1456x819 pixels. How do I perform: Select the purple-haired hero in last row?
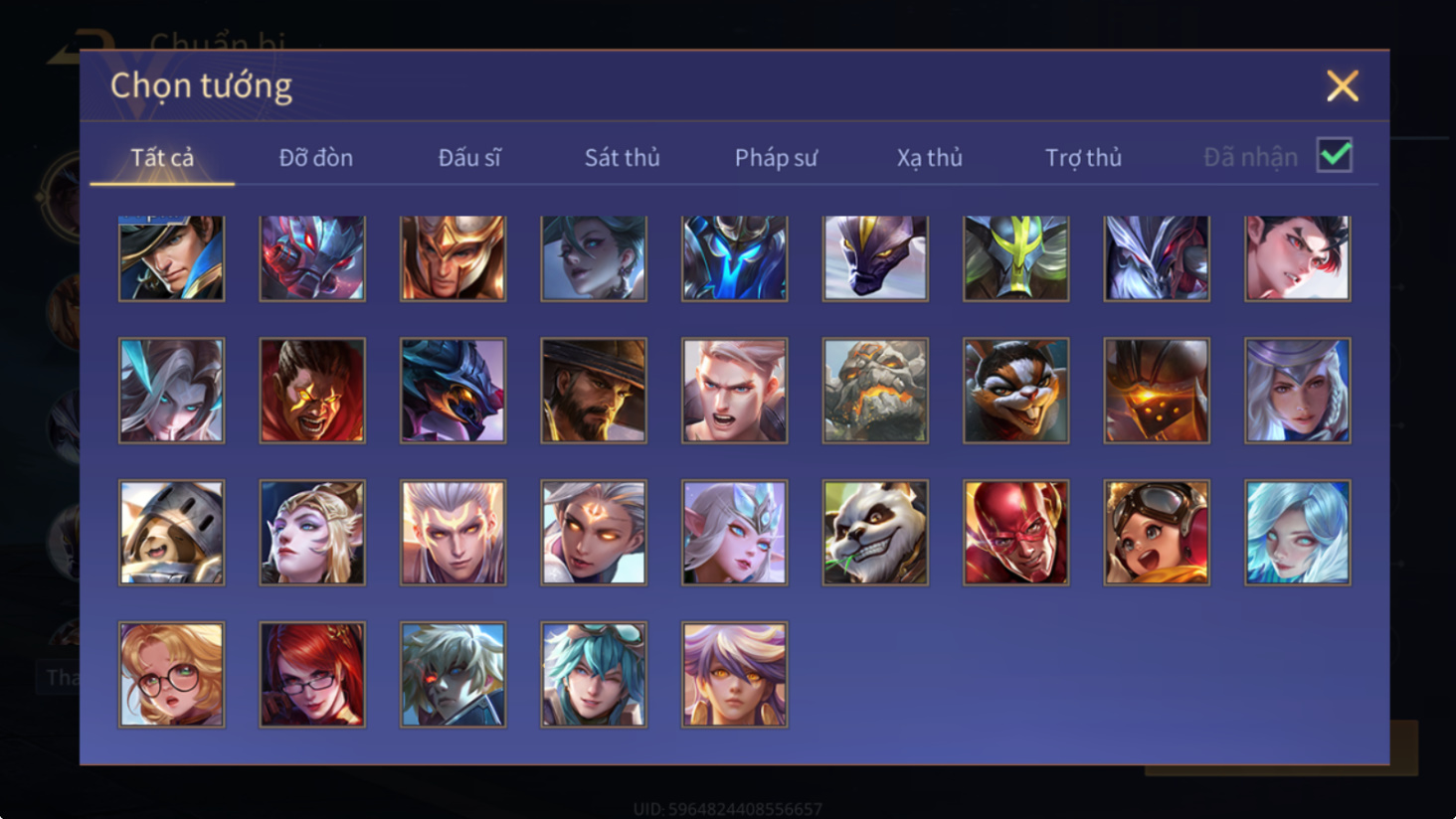tap(734, 675)
